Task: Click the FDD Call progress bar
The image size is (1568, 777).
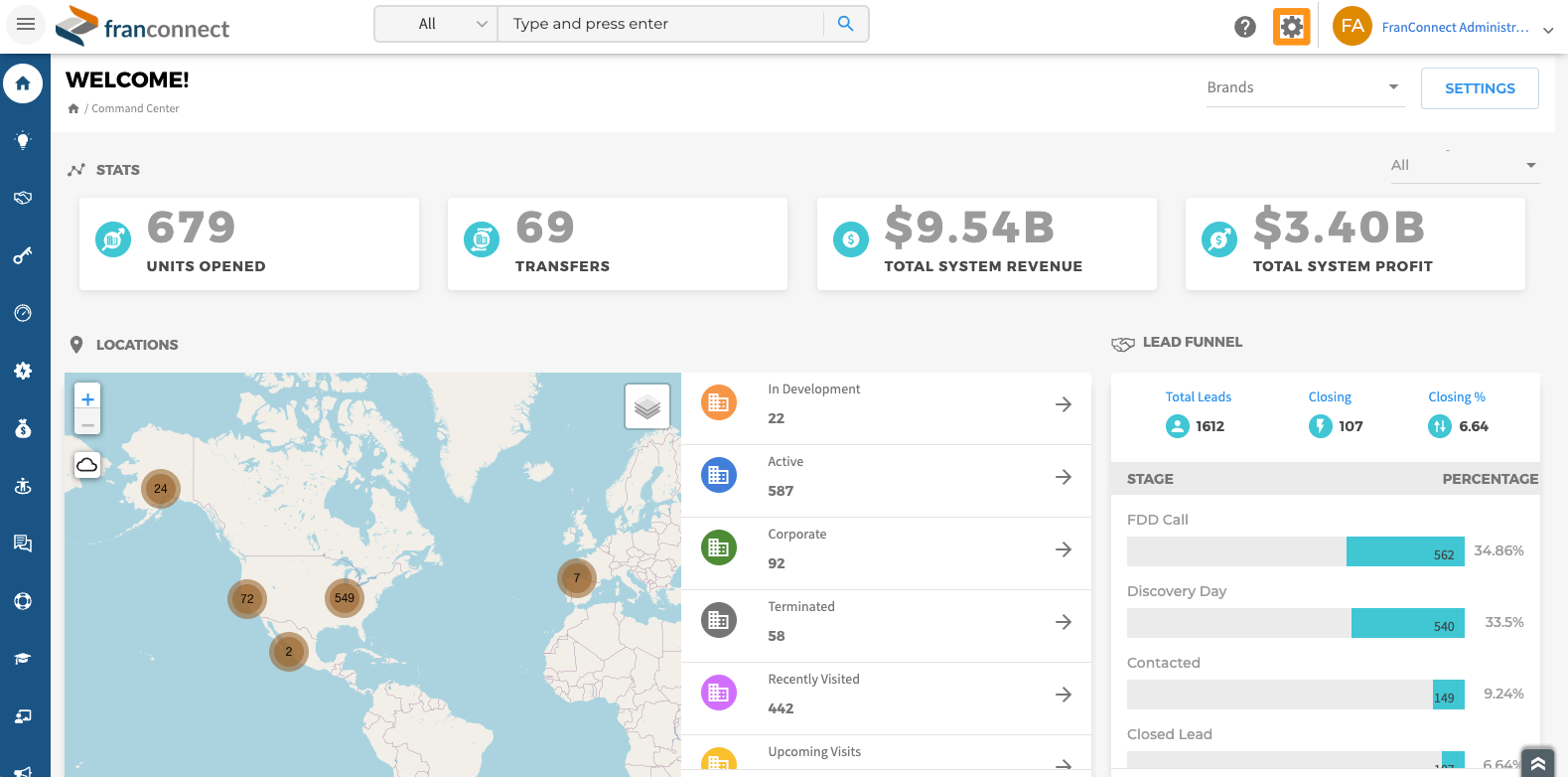Action: [x=1296, y=551]
